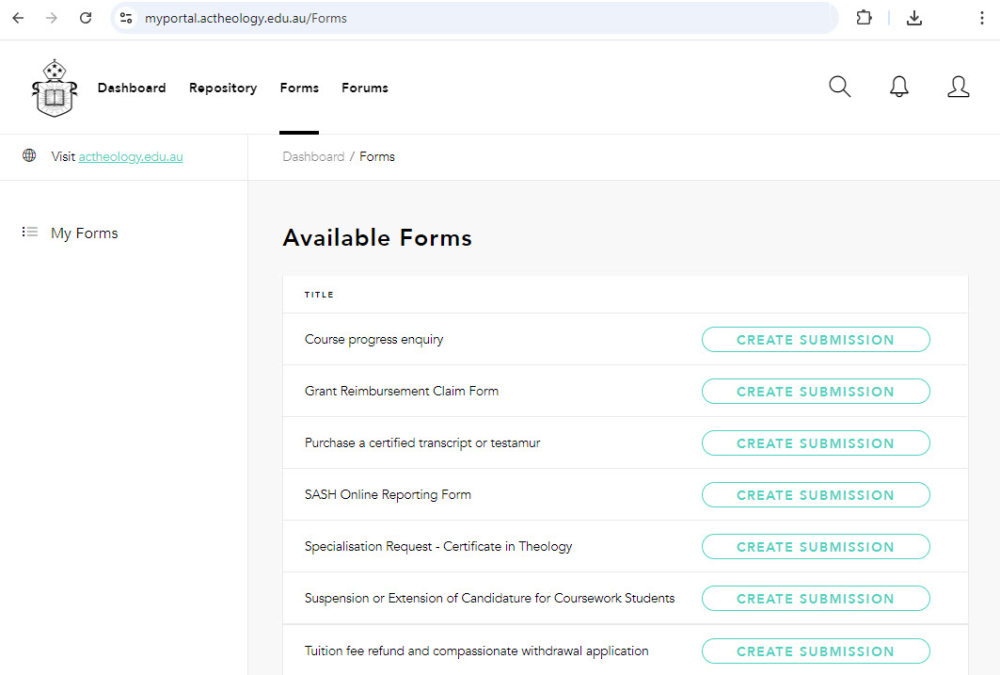
Task: Visit the actheology.edu.au link
Action: pos(131,156)
